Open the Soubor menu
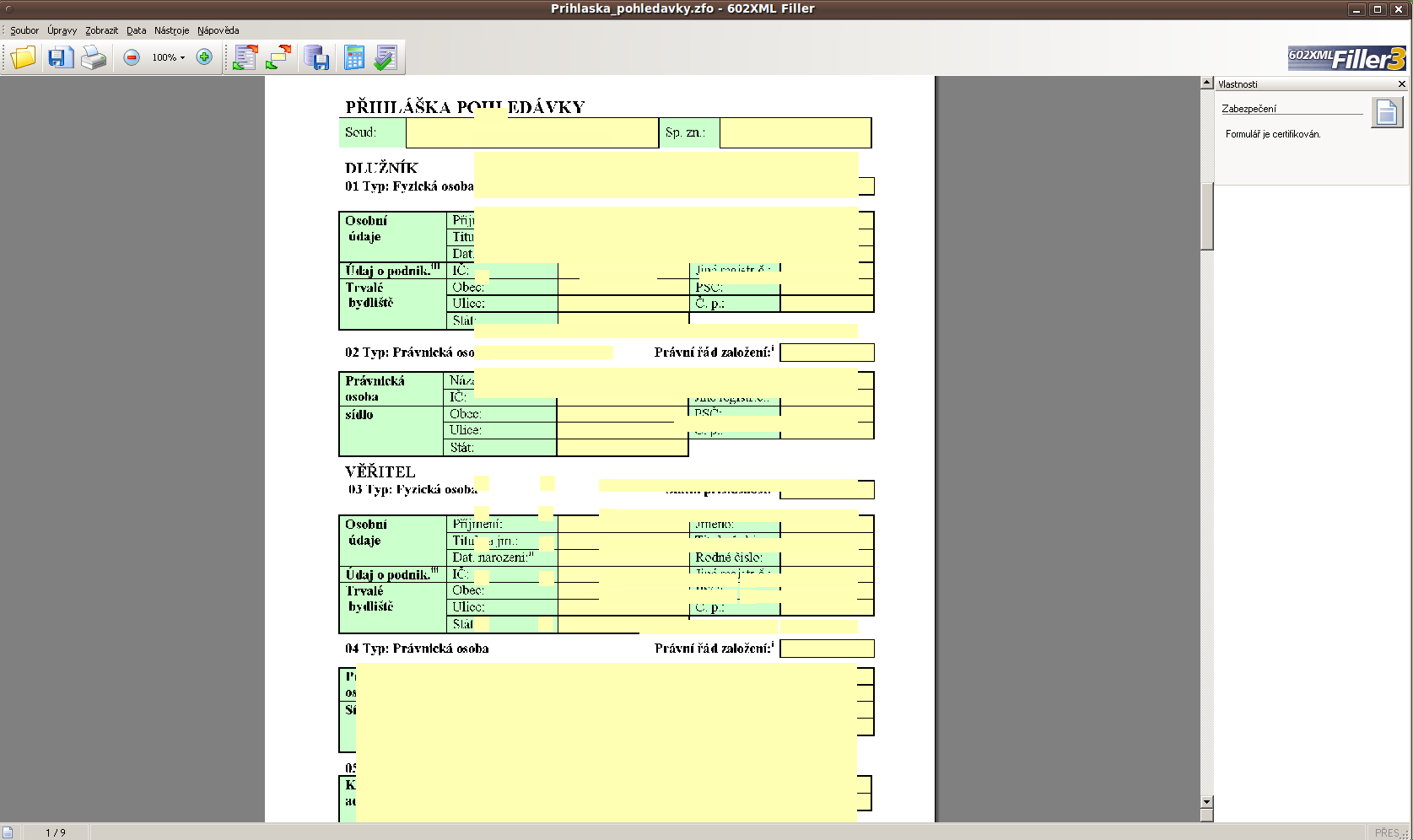 pyautogui.click(x=24, y=30)
